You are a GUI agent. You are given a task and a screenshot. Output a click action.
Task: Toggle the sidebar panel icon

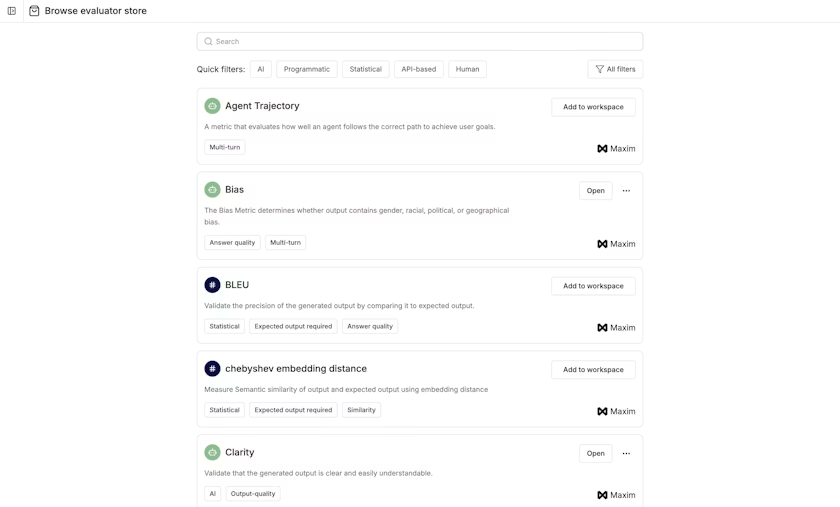point(12,11)
